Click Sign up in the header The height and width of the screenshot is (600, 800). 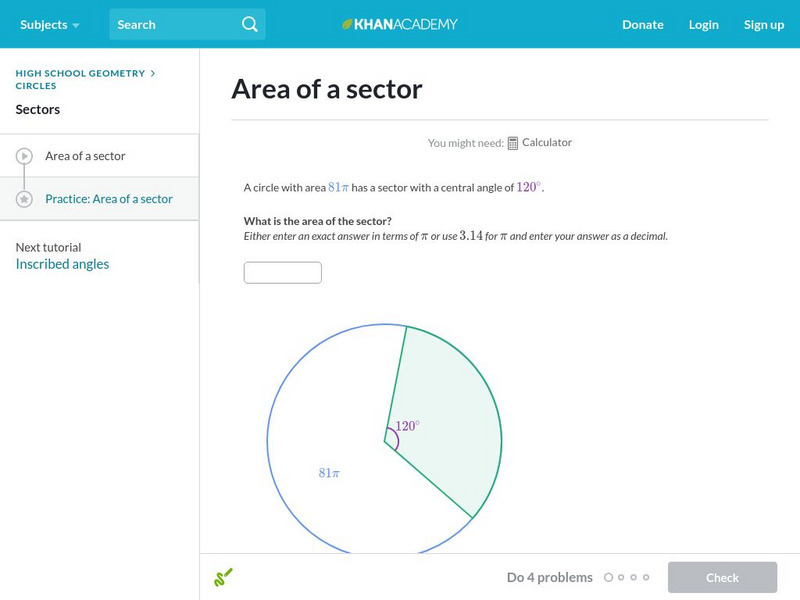pos(763,24)
